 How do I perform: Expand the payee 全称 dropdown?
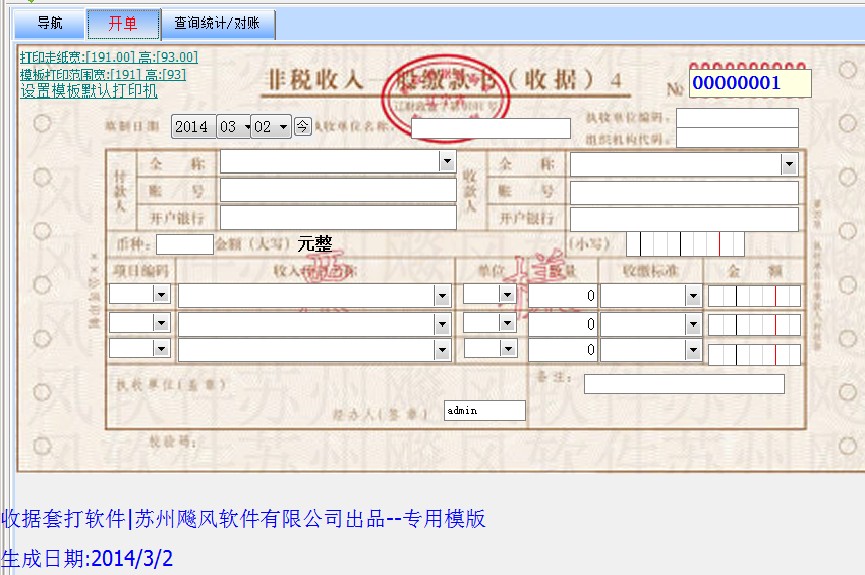coord(789,165)
